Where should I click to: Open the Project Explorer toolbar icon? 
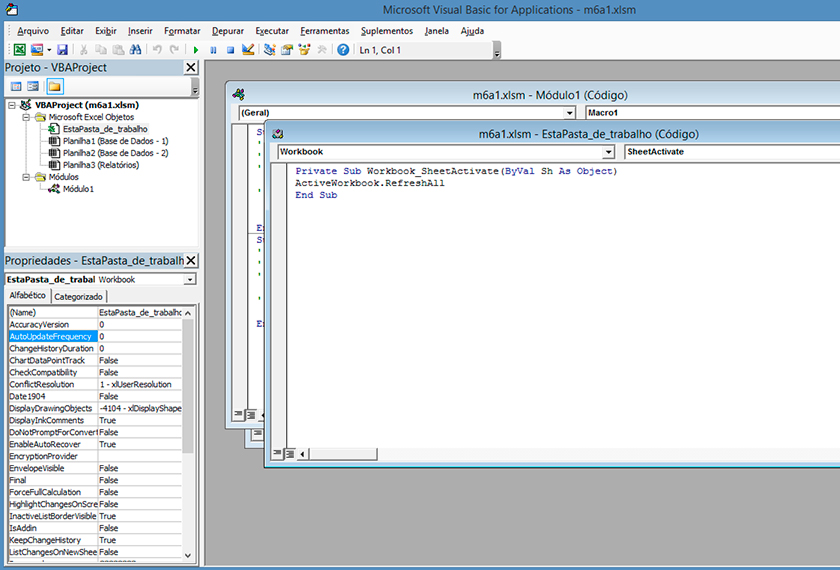pos(269,50)
